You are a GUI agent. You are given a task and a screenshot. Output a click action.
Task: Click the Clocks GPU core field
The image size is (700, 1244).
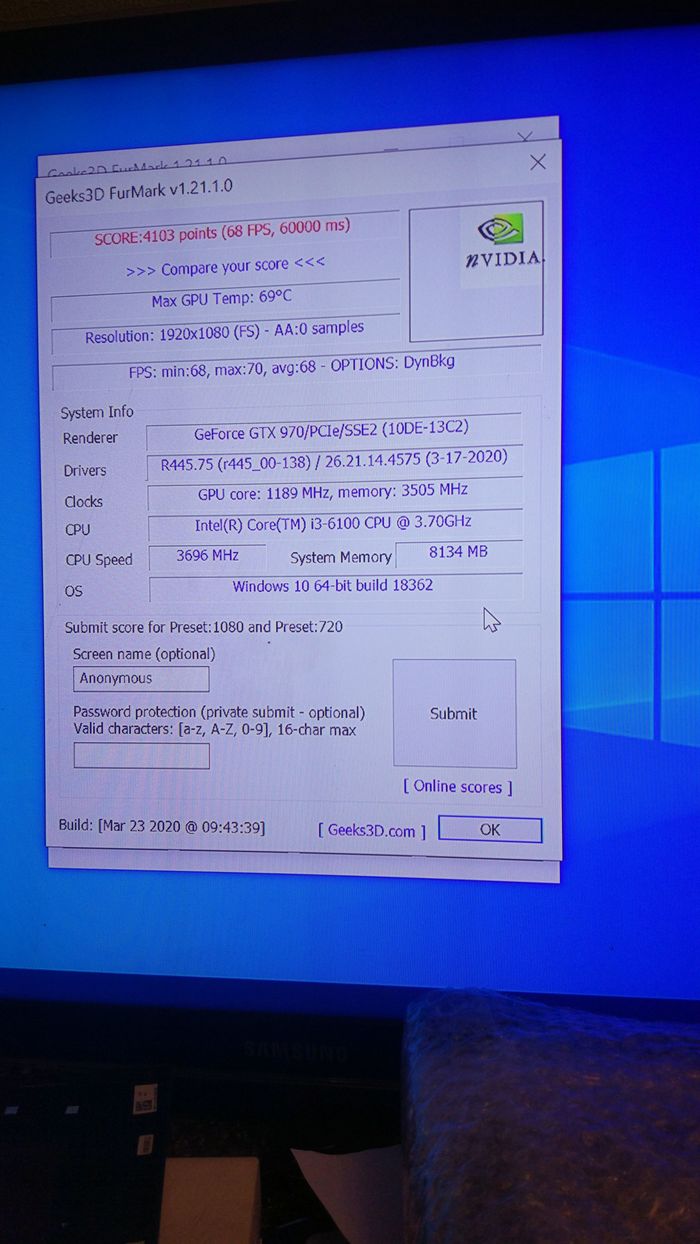click(333, 492)
